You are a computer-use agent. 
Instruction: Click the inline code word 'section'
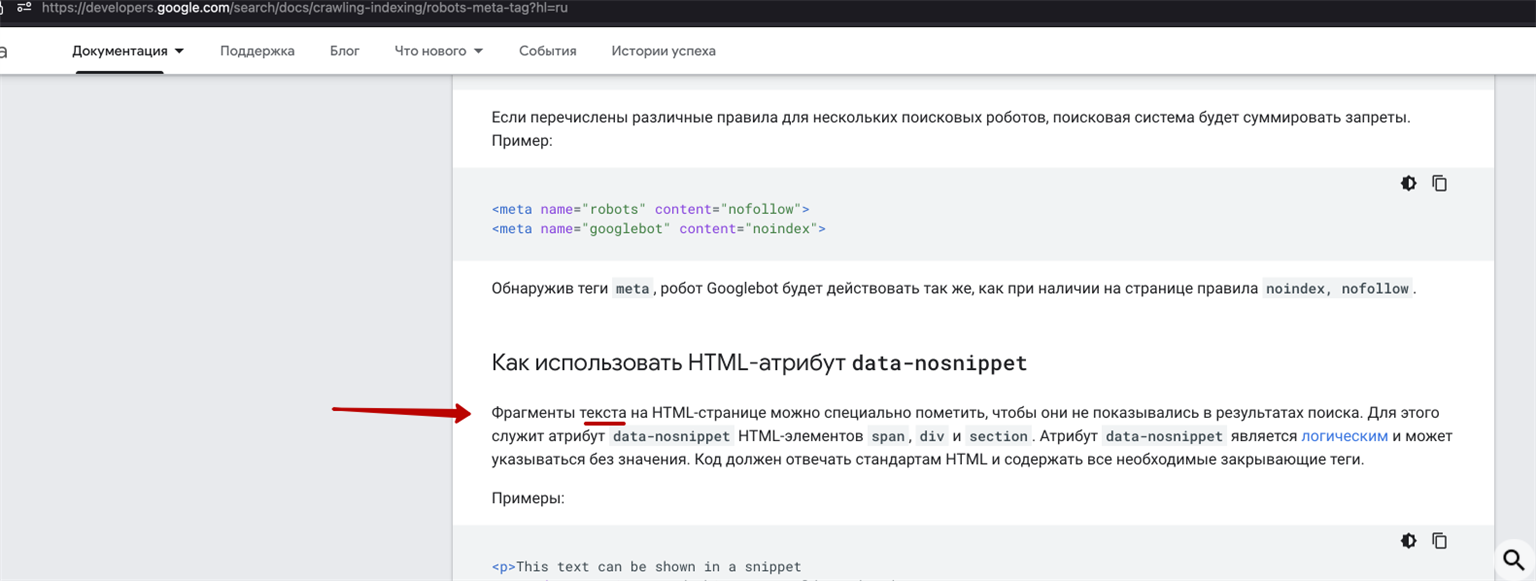(998, 436)
